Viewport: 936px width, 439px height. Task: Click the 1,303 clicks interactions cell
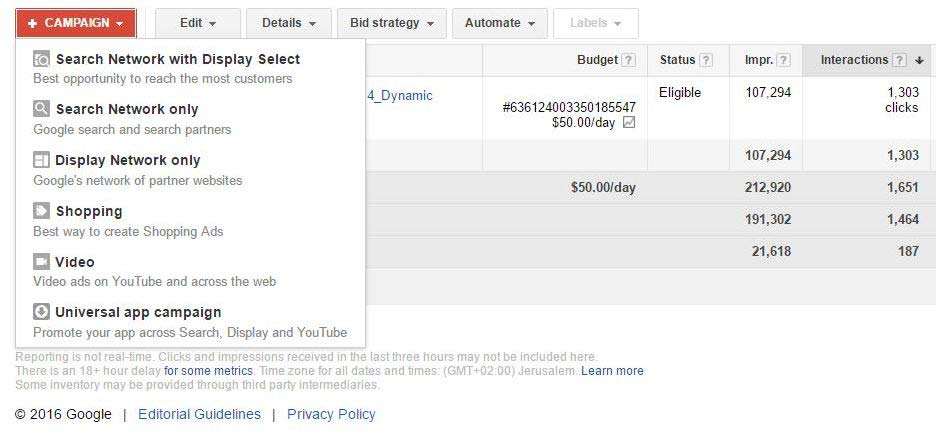pyautogui.click(x=901, y=100)
